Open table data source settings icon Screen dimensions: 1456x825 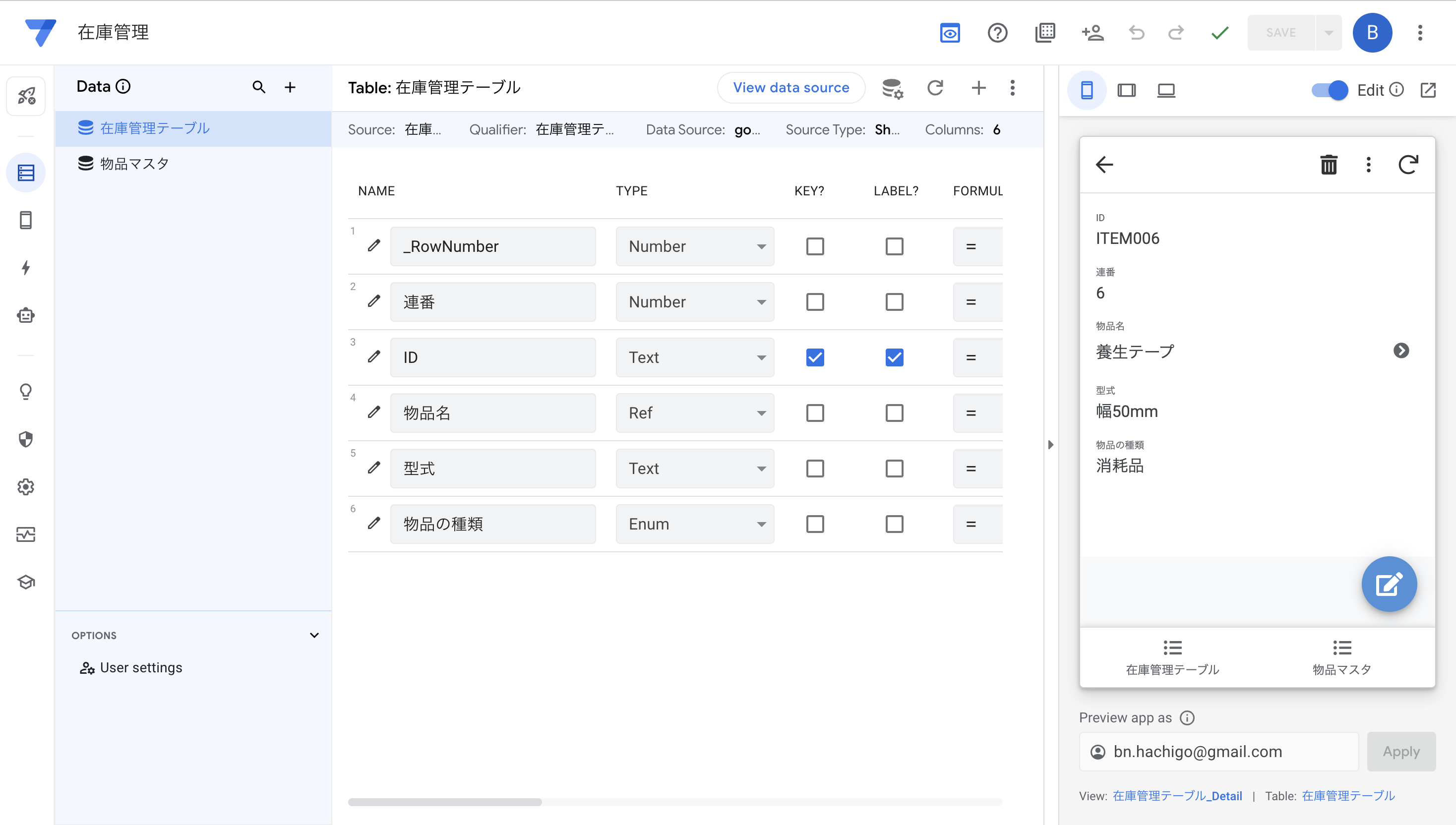(x=892, y=88)
